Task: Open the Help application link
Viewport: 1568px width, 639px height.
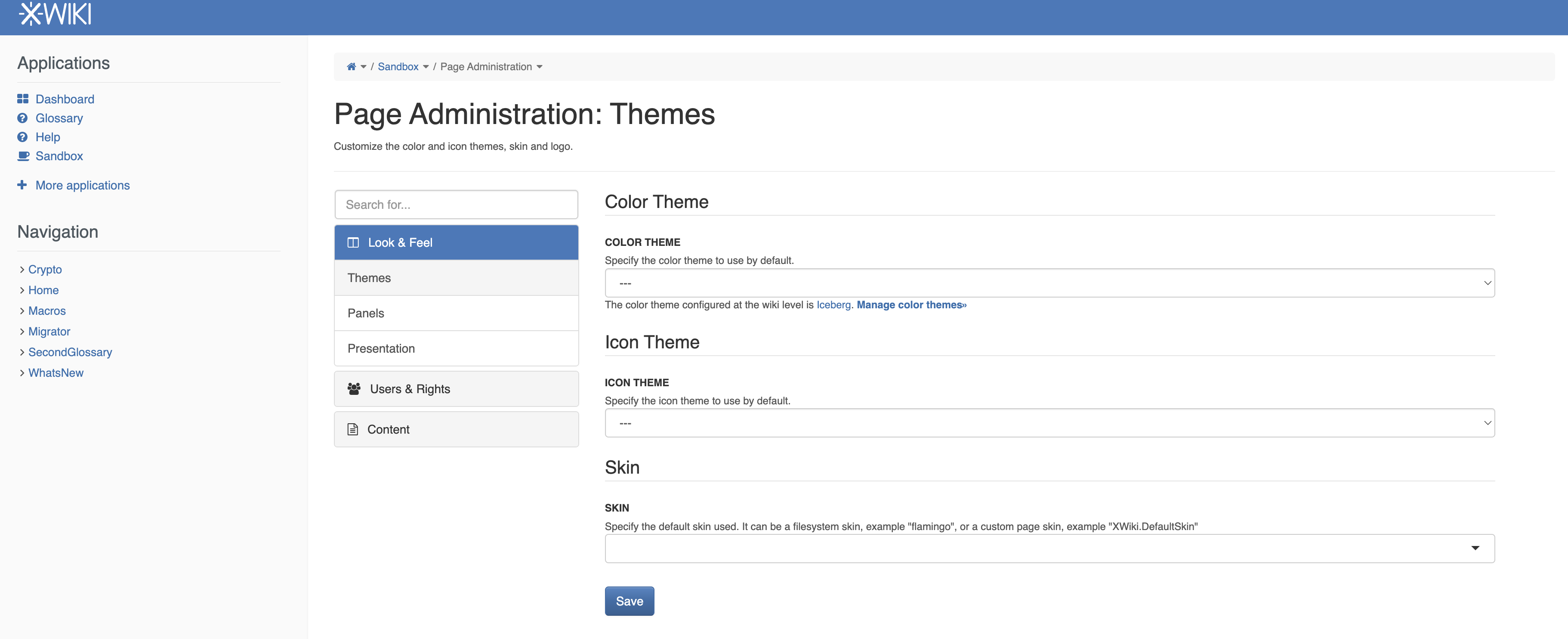Action: point(47,136)
